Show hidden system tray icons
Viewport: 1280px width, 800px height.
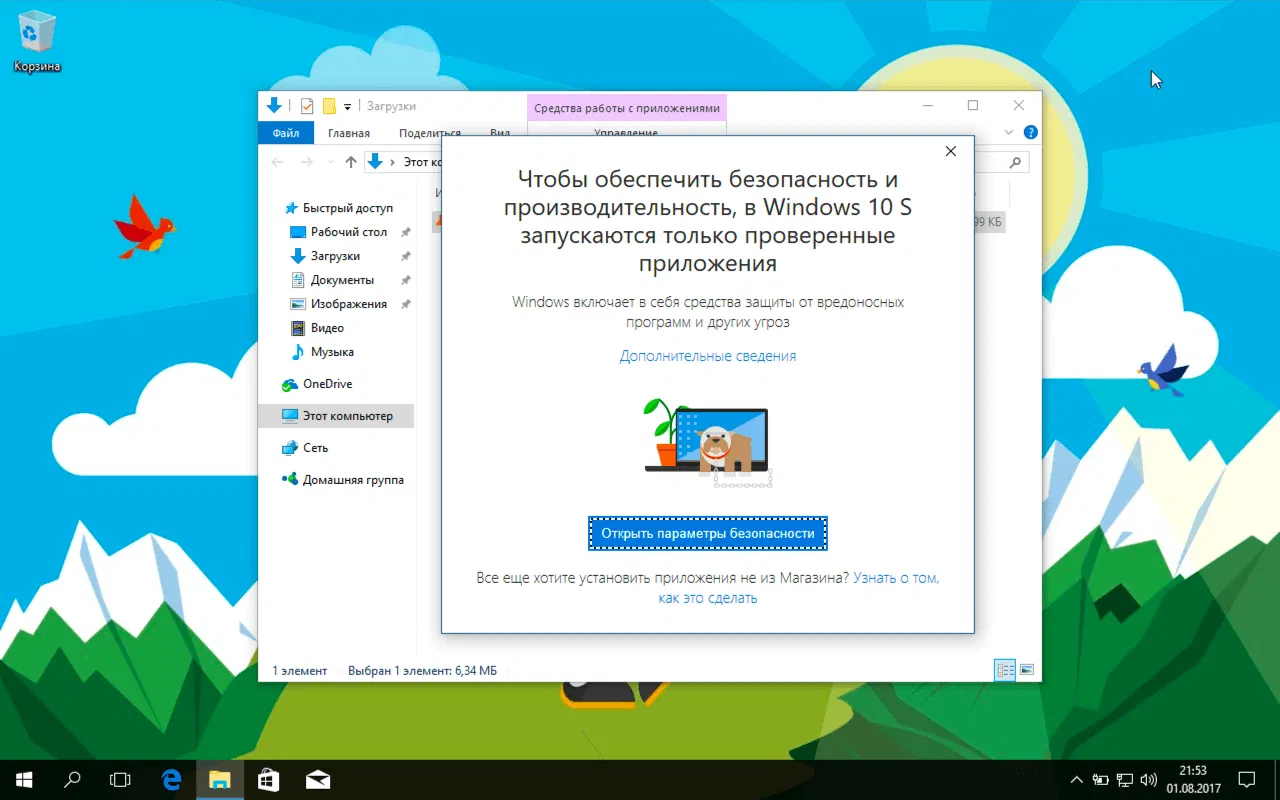click(x=1076, y=780)
